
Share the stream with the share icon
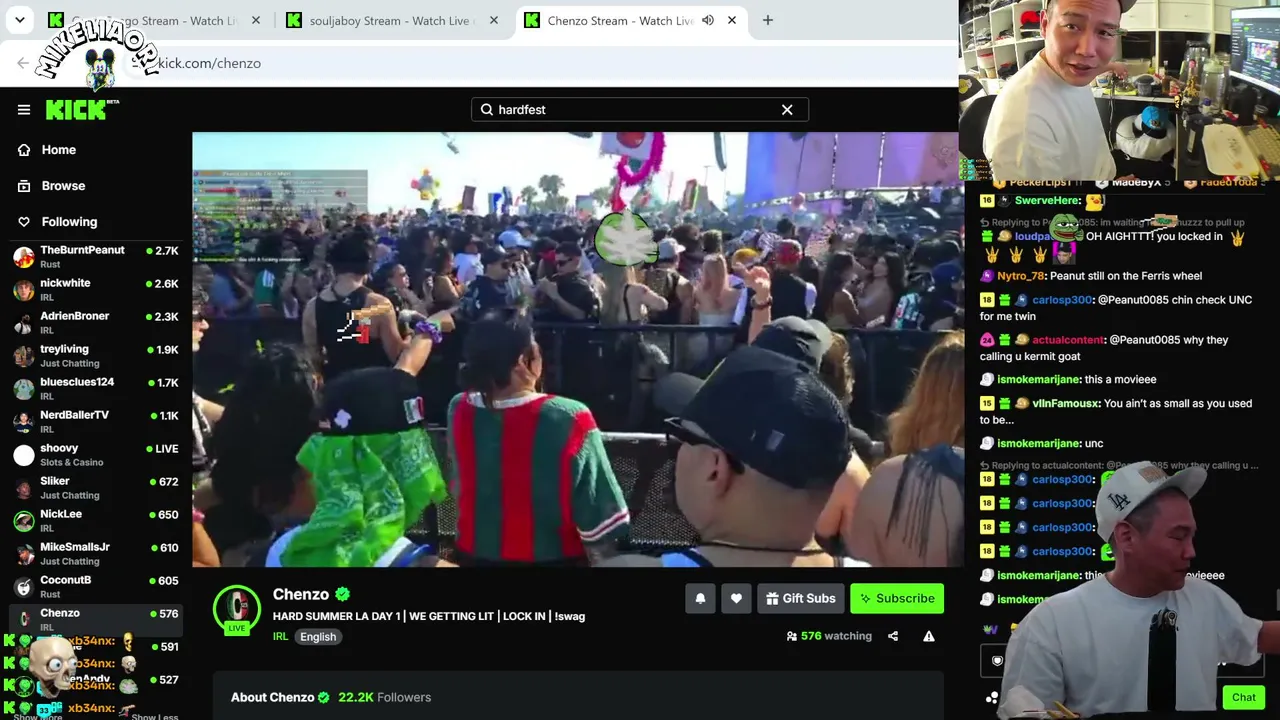[x=893, y=636]
